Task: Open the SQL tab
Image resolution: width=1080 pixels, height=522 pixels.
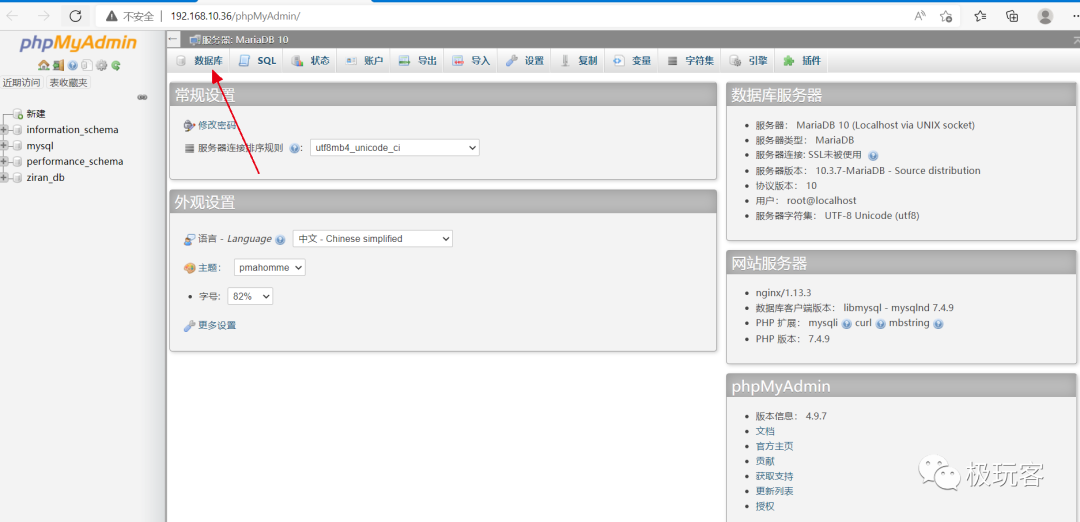Action: pos(258,61)
